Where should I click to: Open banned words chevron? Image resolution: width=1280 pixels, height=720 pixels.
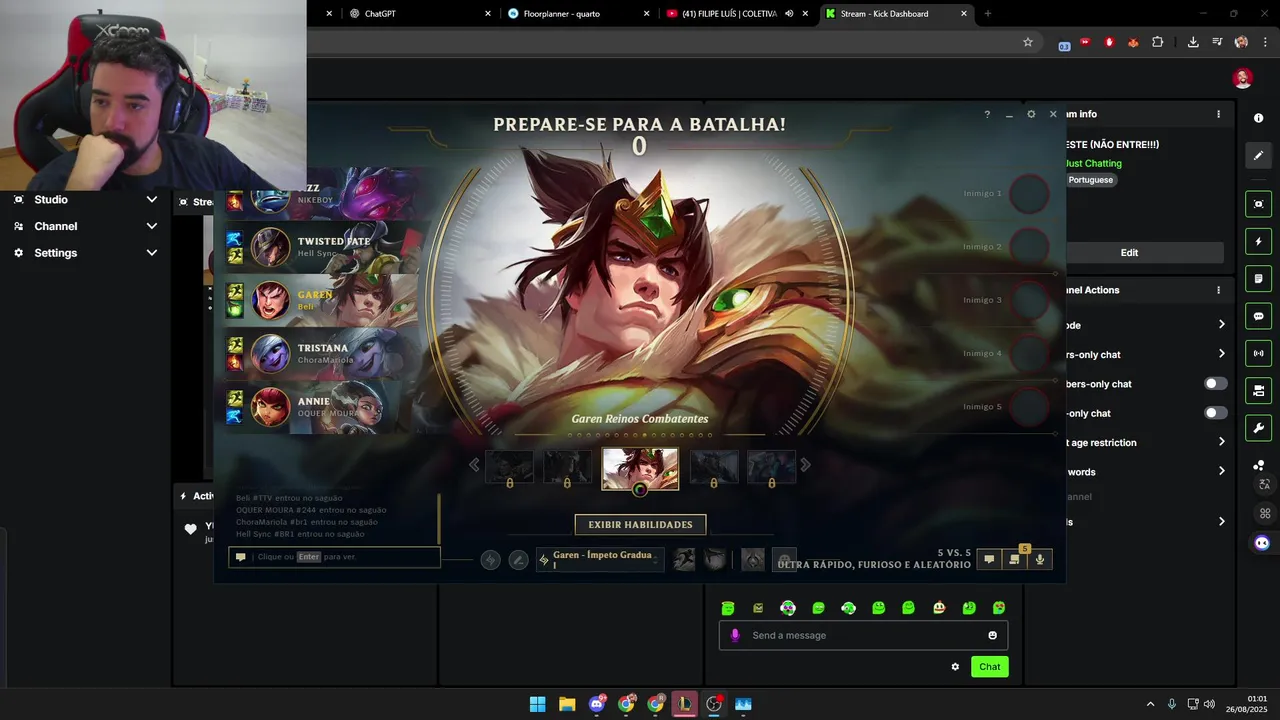(x=1221, y=471)
